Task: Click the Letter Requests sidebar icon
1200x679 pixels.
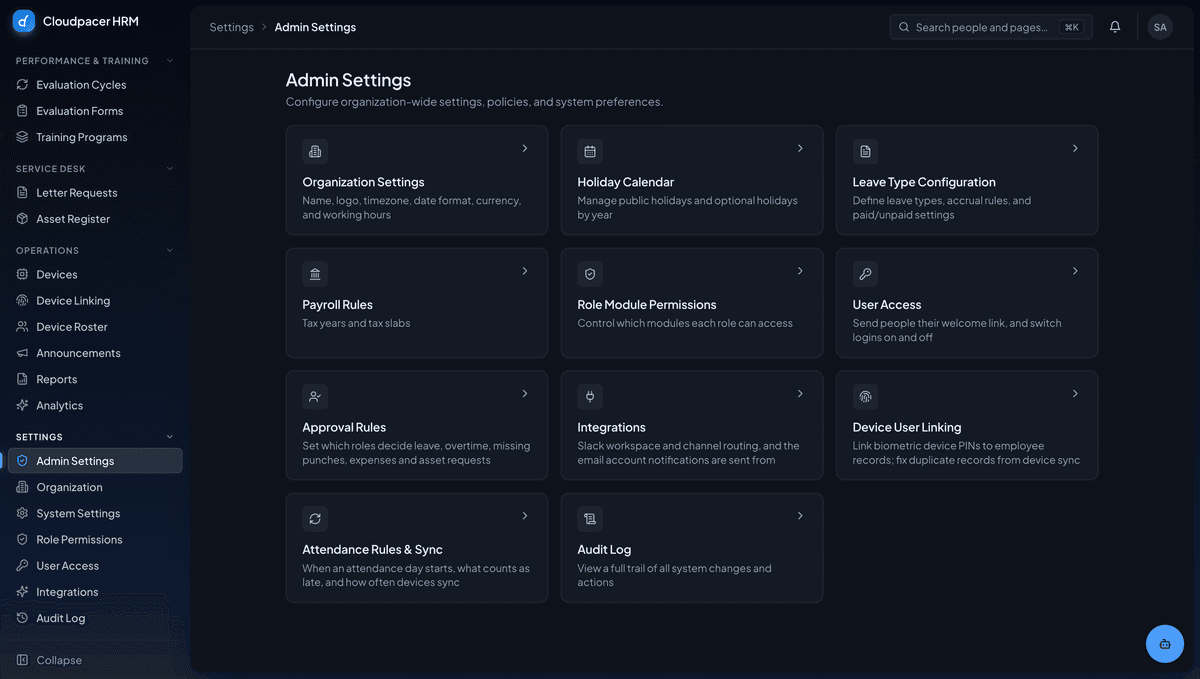Action: tap(23, 193)
